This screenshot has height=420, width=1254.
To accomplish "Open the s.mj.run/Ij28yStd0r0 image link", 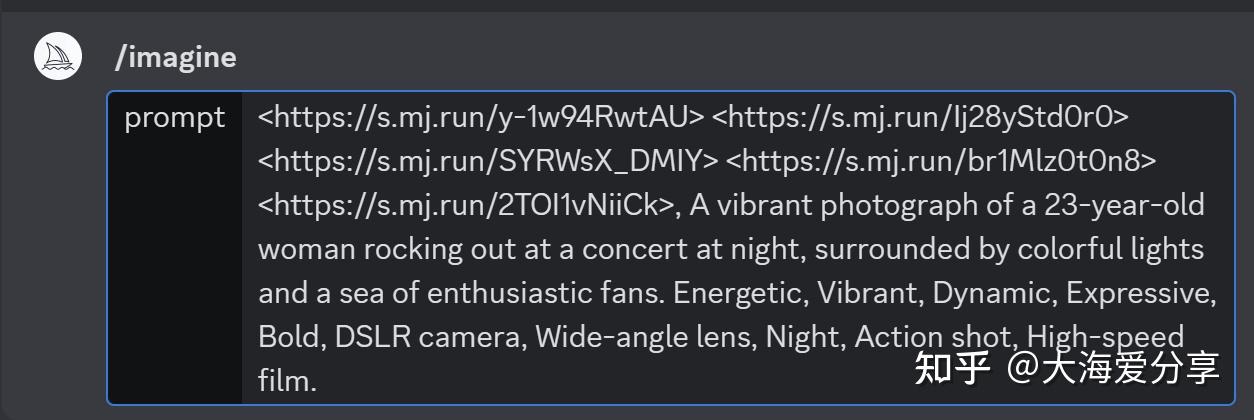I will pos(920,118).
